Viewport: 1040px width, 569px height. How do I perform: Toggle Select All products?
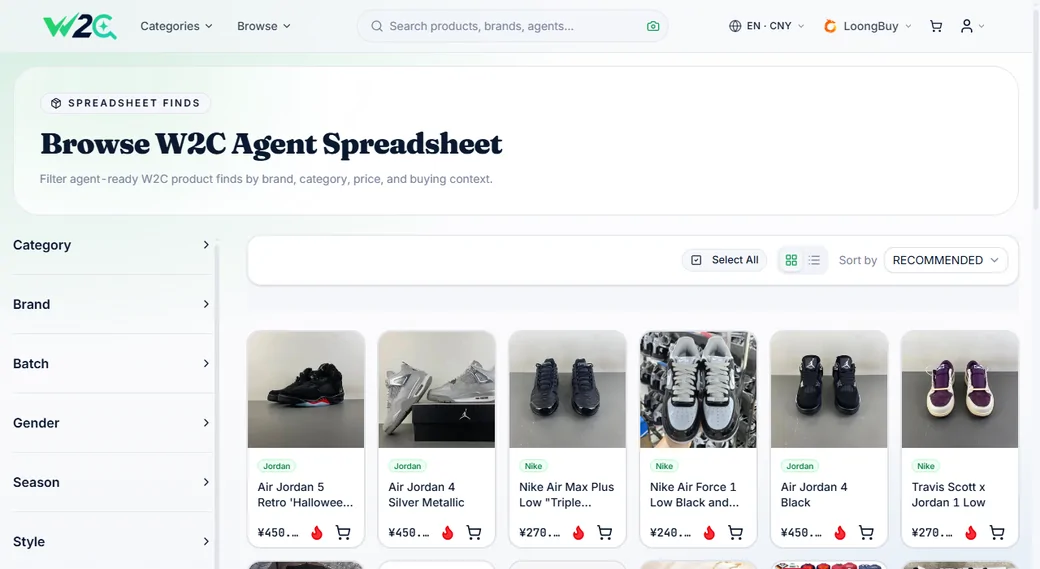point(724,260)
